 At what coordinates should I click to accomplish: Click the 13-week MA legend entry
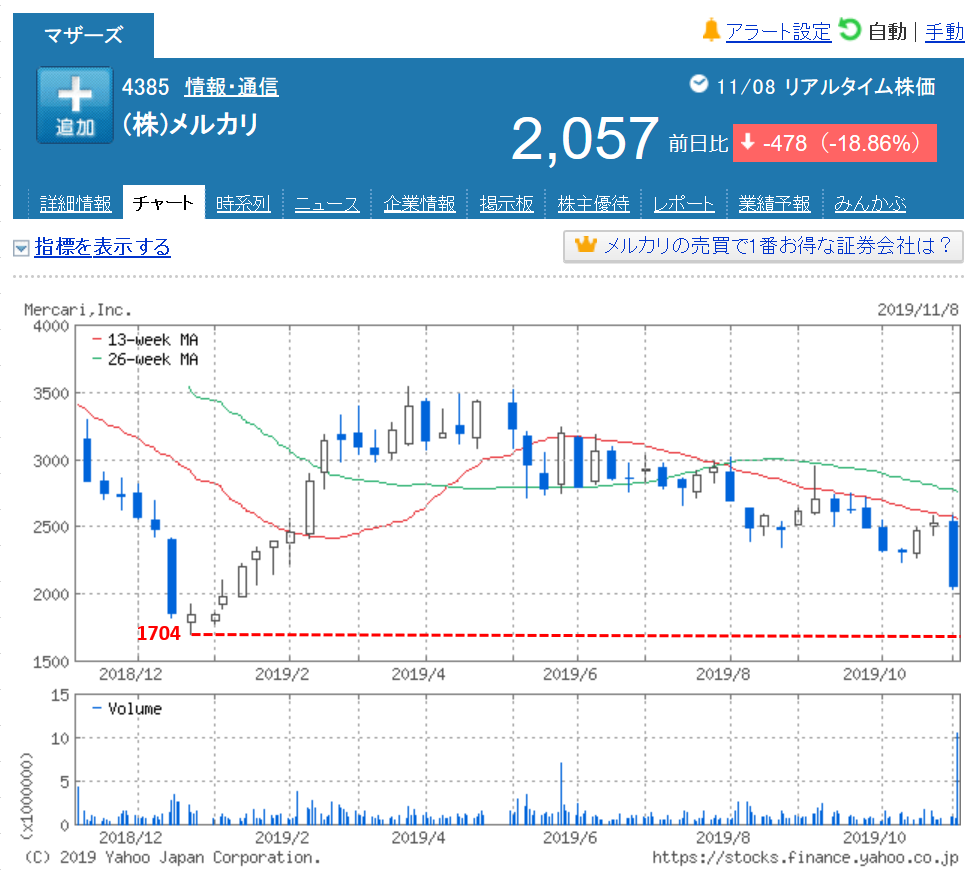click(x=145, y=340)
